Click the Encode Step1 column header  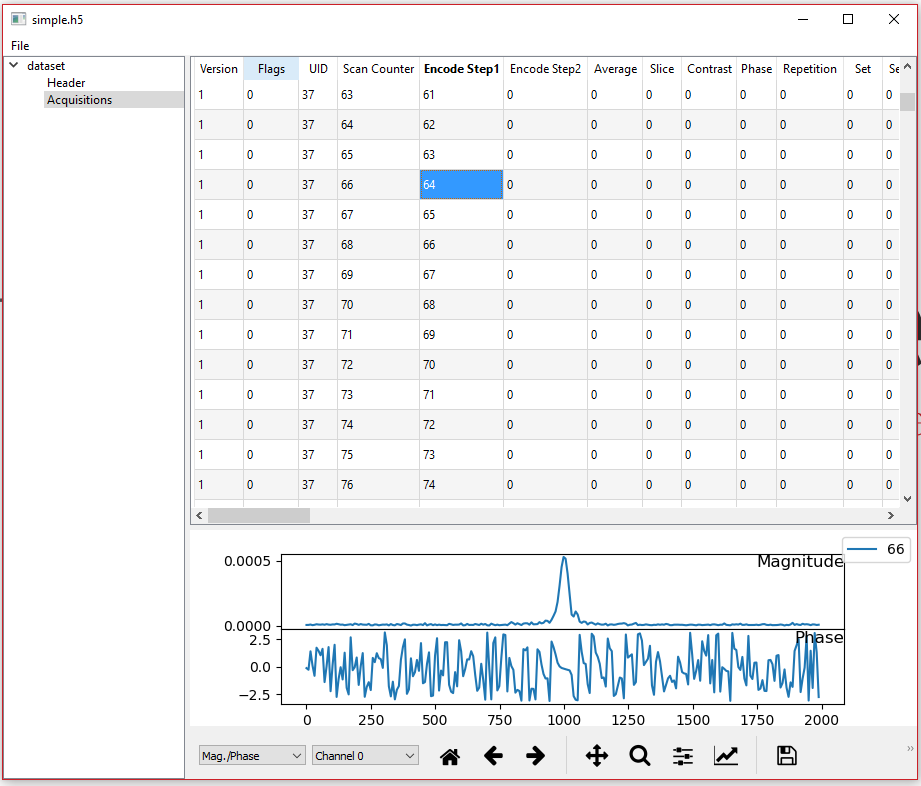[461, 69]
